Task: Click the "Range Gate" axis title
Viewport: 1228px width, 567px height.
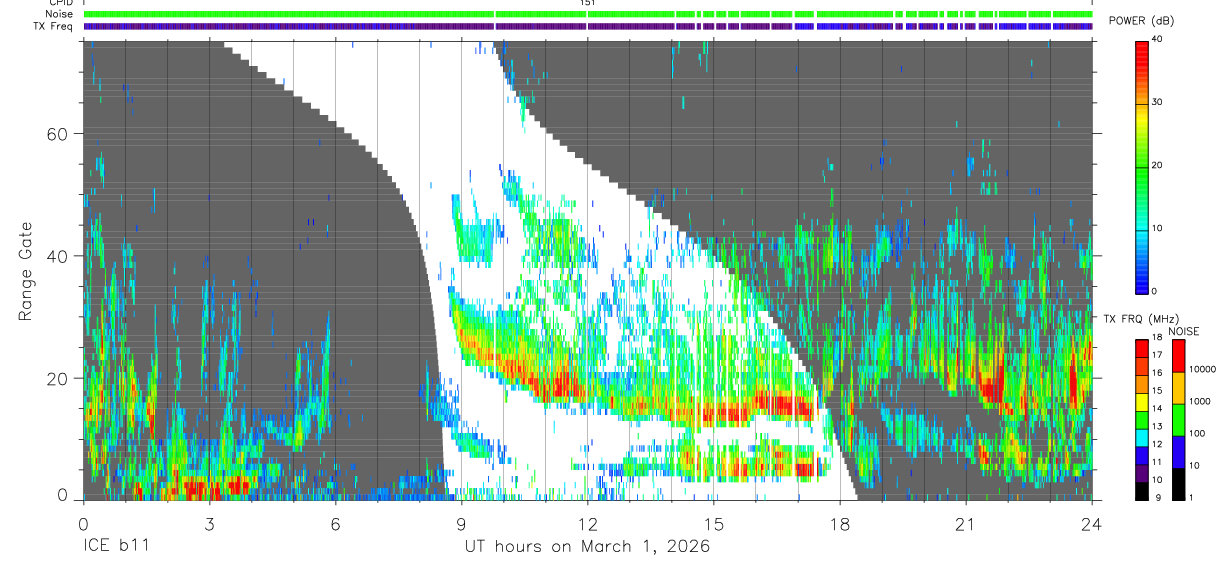Action: point(26,271)
